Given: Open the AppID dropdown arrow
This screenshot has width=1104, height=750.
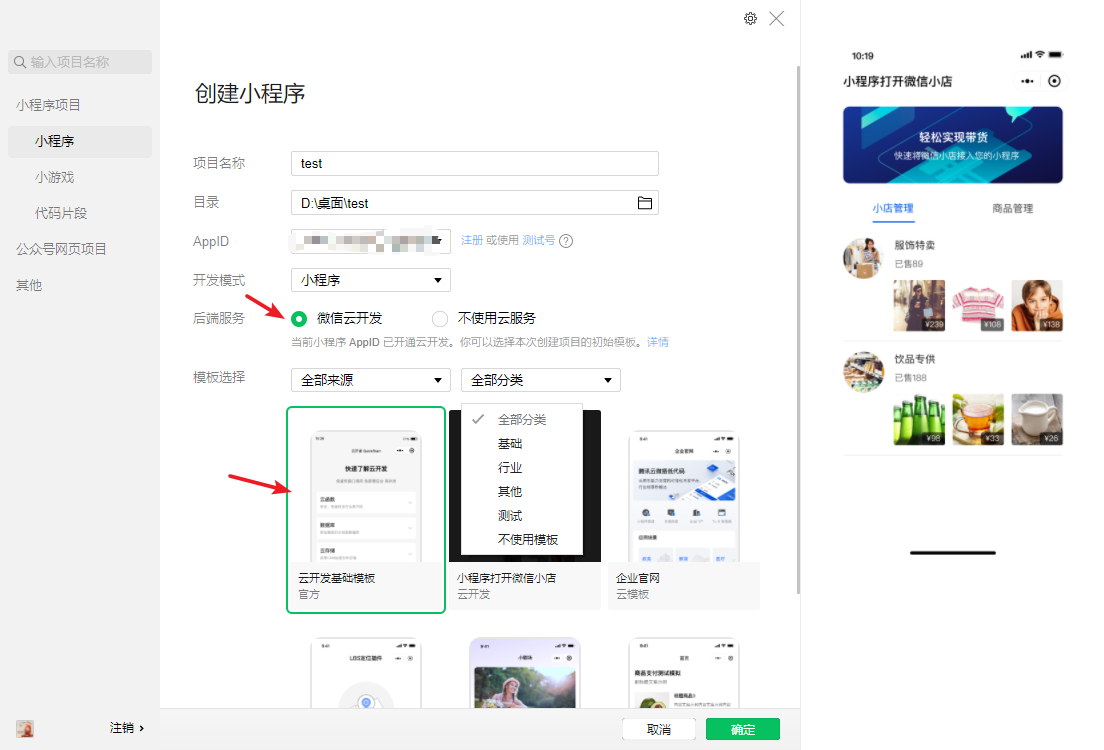Looking at the screenshot, I should [437, 241].
